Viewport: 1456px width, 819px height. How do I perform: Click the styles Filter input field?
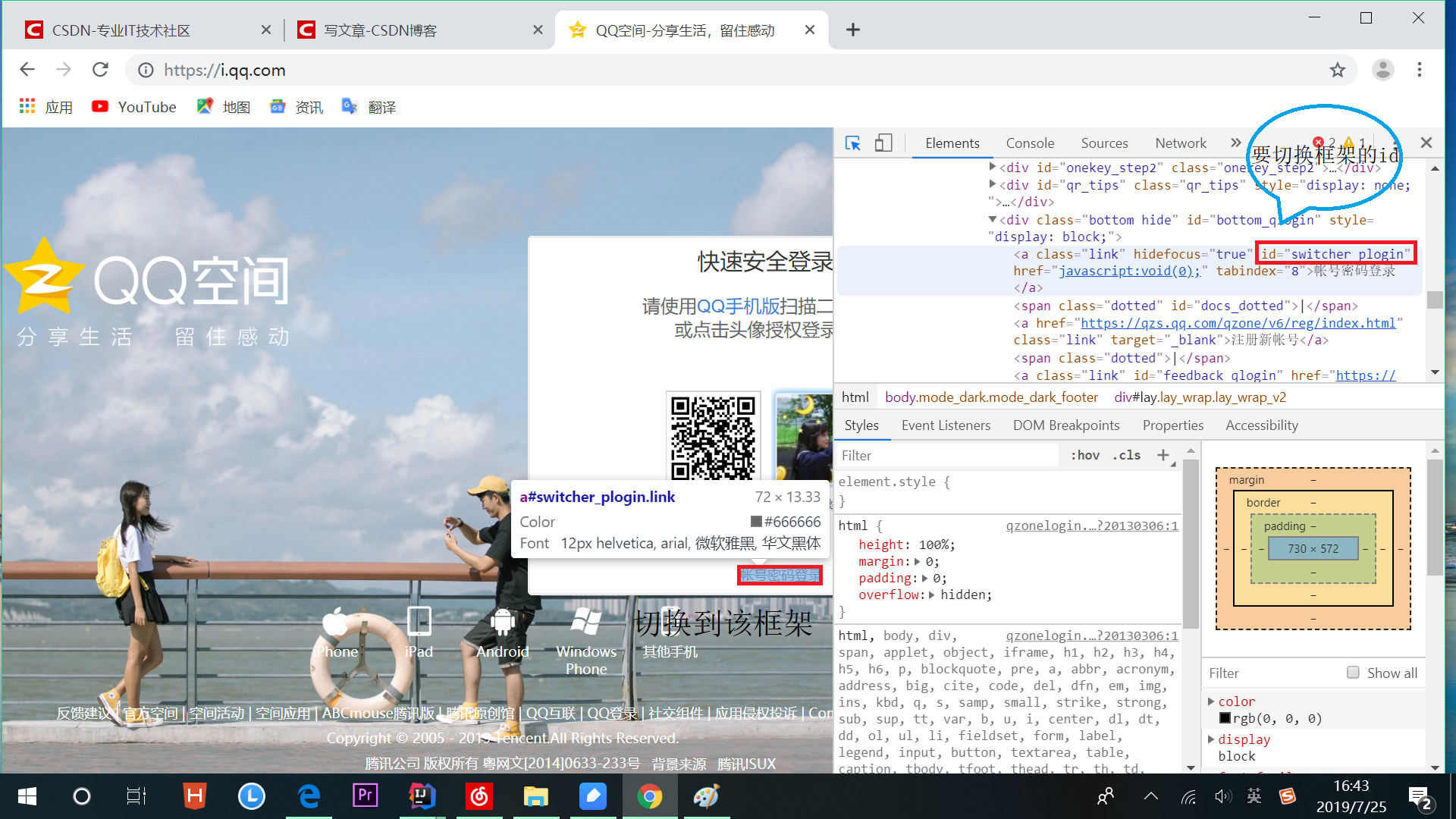point(948,455)
